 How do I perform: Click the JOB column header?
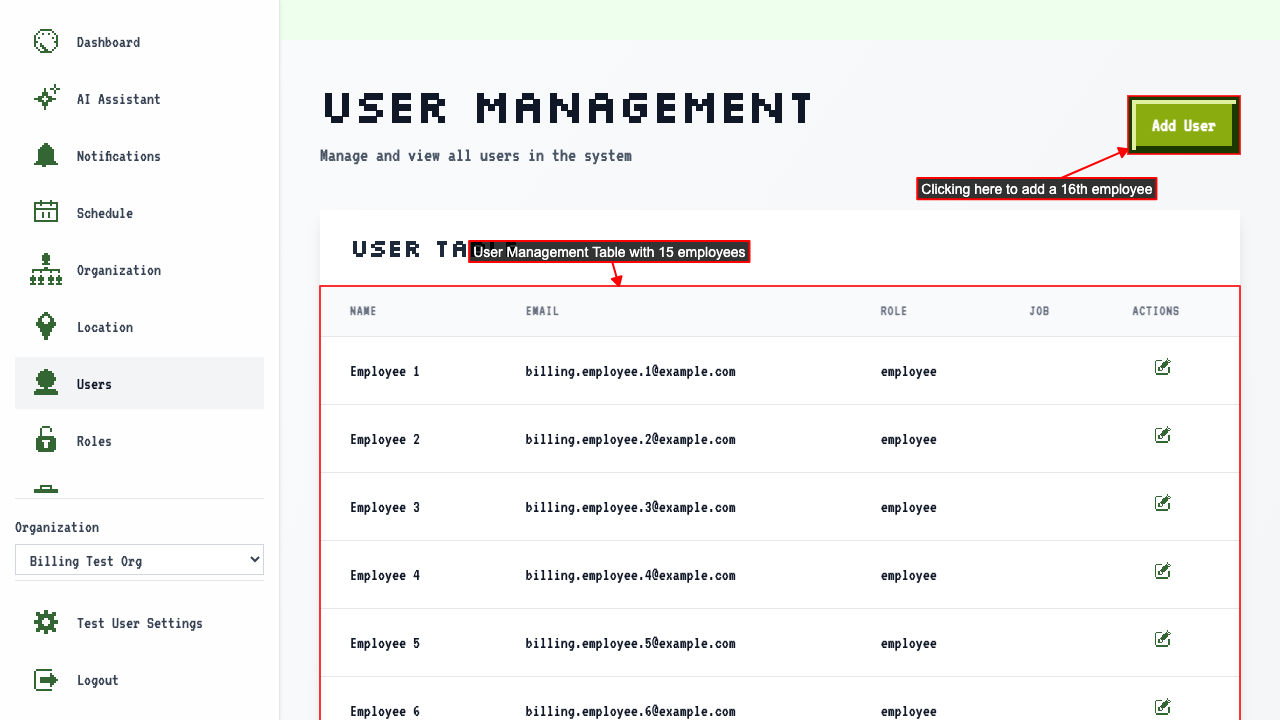tap(1039, 311)
